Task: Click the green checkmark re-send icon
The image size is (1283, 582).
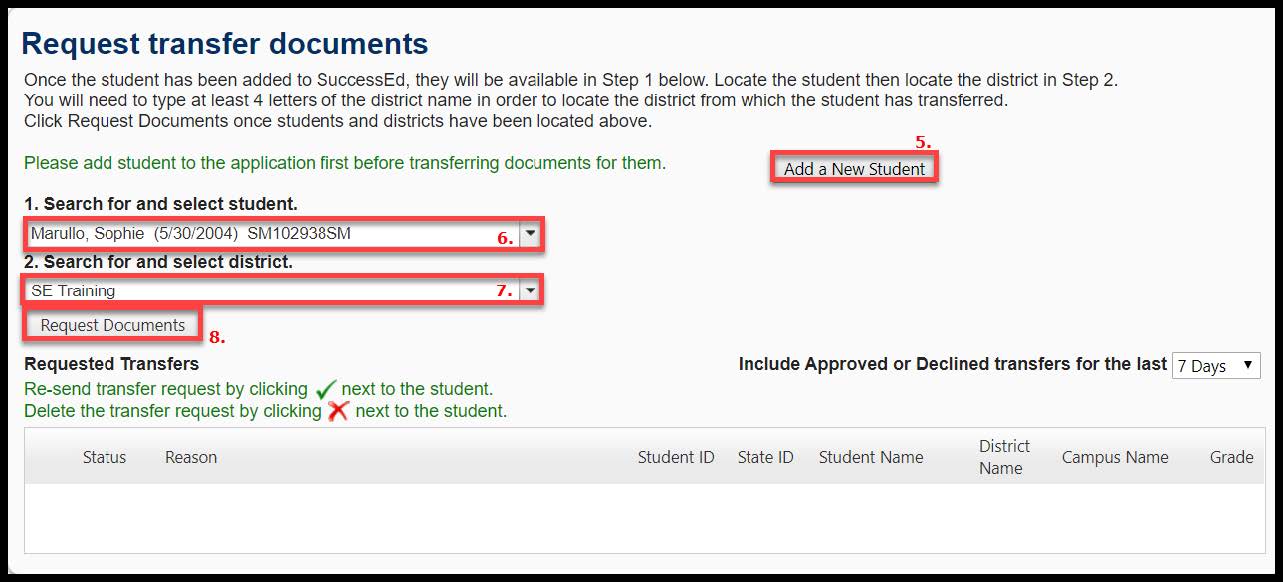Action: [x=325, y=389]
